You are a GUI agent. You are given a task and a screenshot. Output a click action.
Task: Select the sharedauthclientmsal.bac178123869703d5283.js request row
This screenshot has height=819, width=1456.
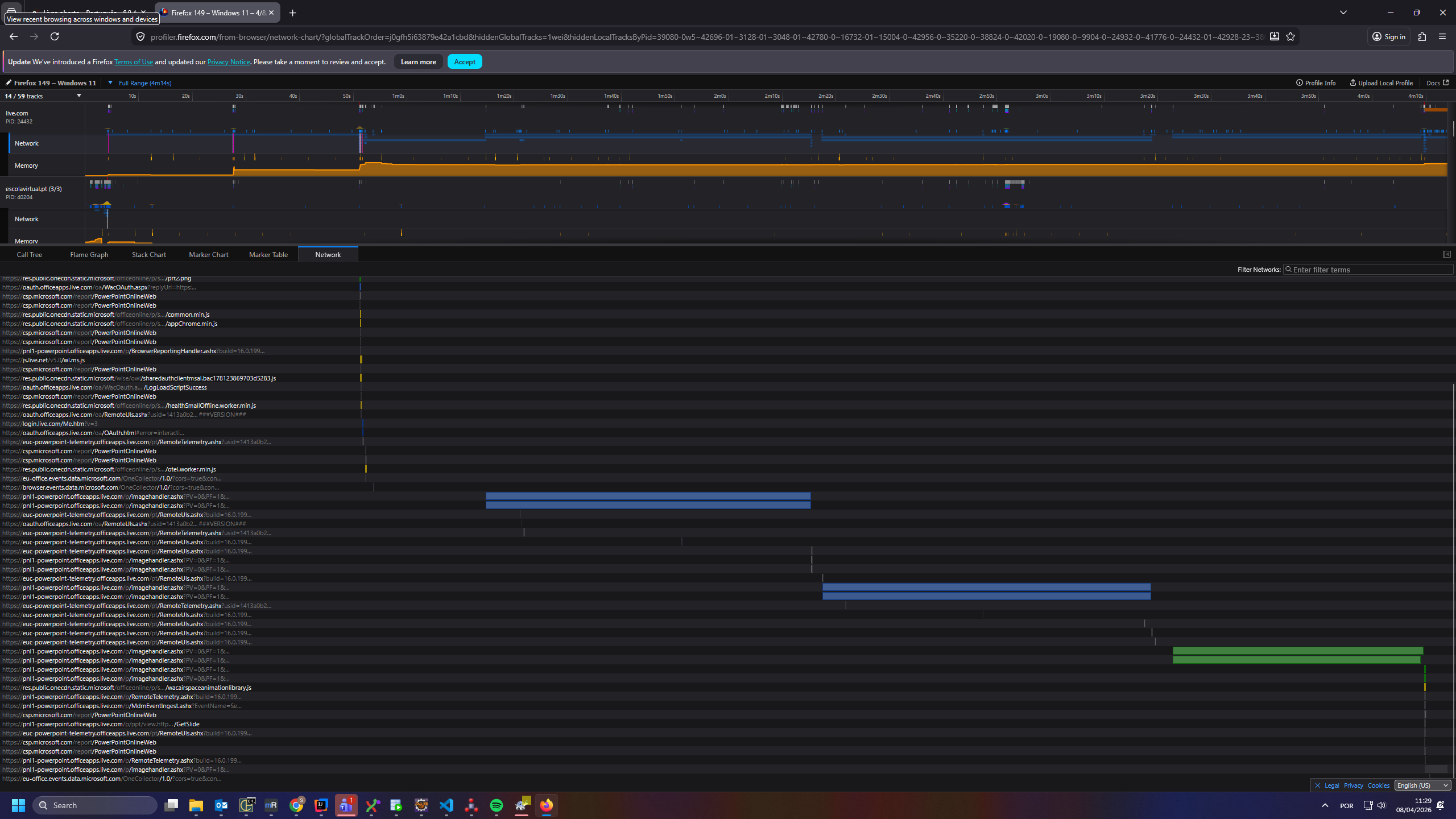[727, 378]
